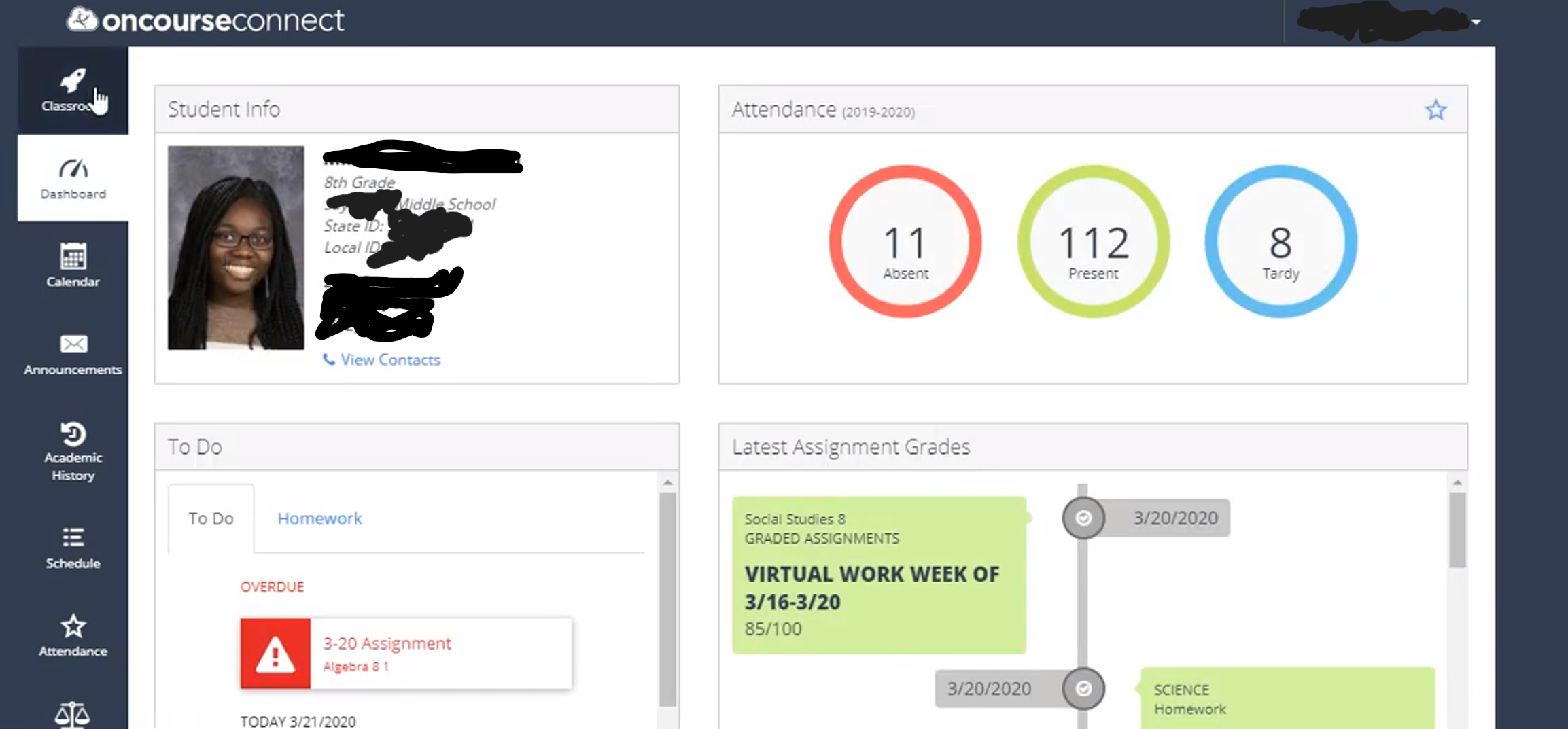This screenshot has height=729, width=1568.
Task: Click the View Contacts link
Action: tap(389, 360)
